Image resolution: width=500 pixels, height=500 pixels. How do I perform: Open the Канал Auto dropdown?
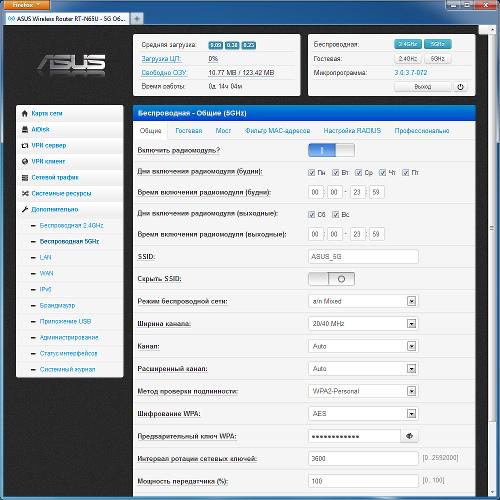363,346
